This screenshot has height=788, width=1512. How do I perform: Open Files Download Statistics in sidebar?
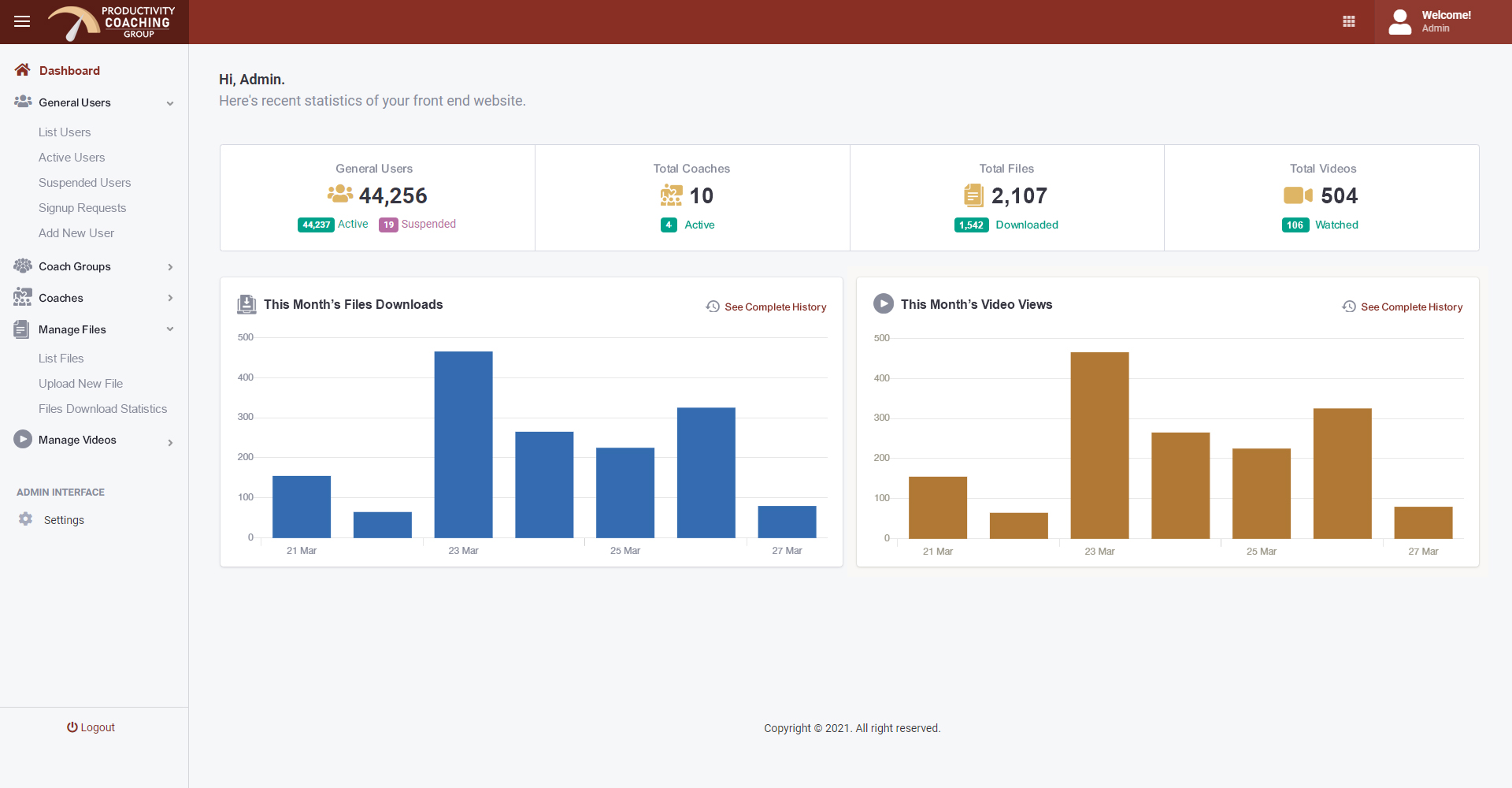click(x=103, y=409)
